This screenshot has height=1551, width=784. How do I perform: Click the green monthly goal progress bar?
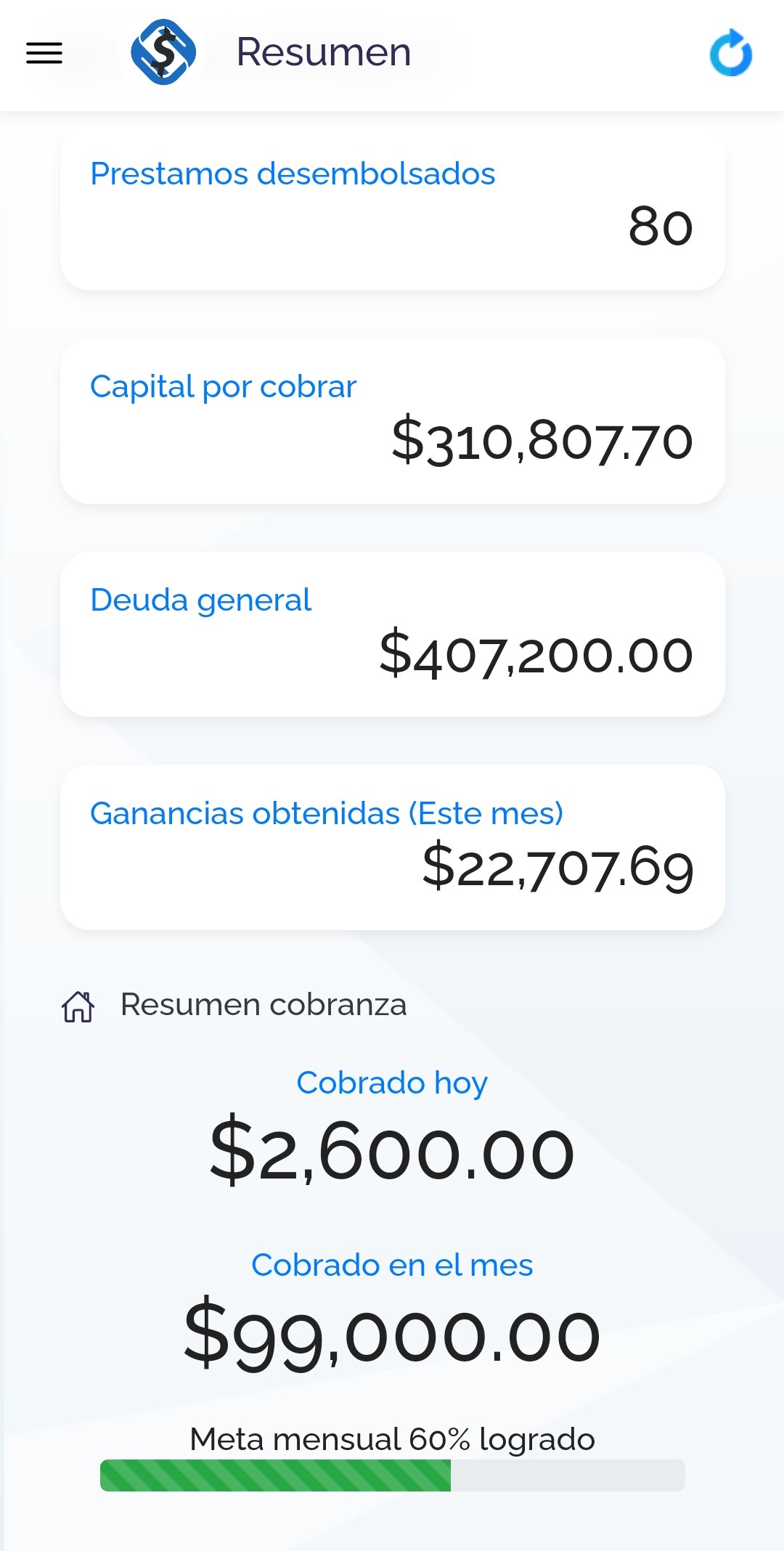276,1475
